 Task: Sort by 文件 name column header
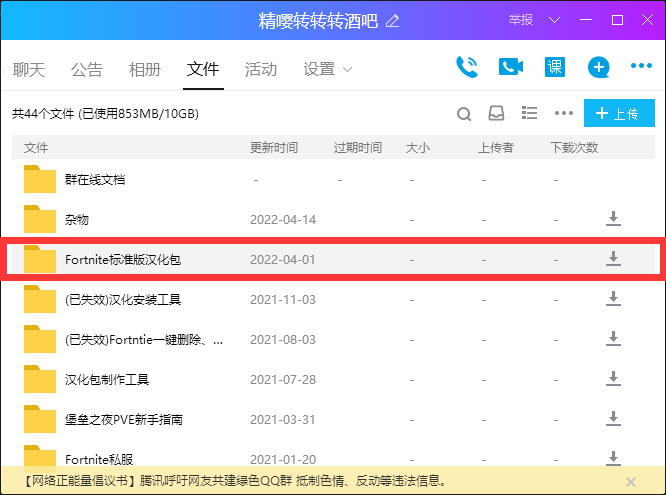pos(36,147)
